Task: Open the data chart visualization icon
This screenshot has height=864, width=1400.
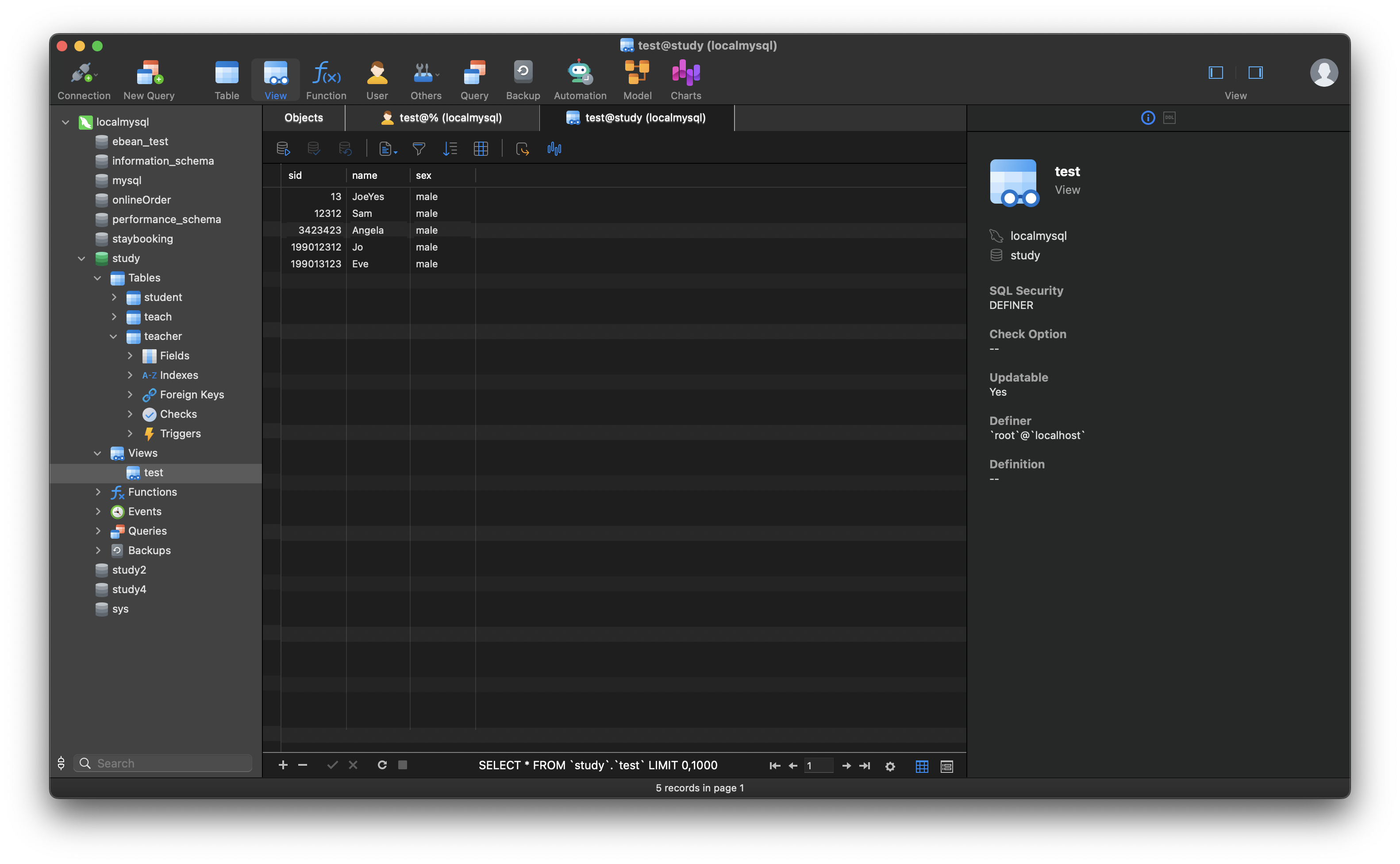Action: pos(554,149)
